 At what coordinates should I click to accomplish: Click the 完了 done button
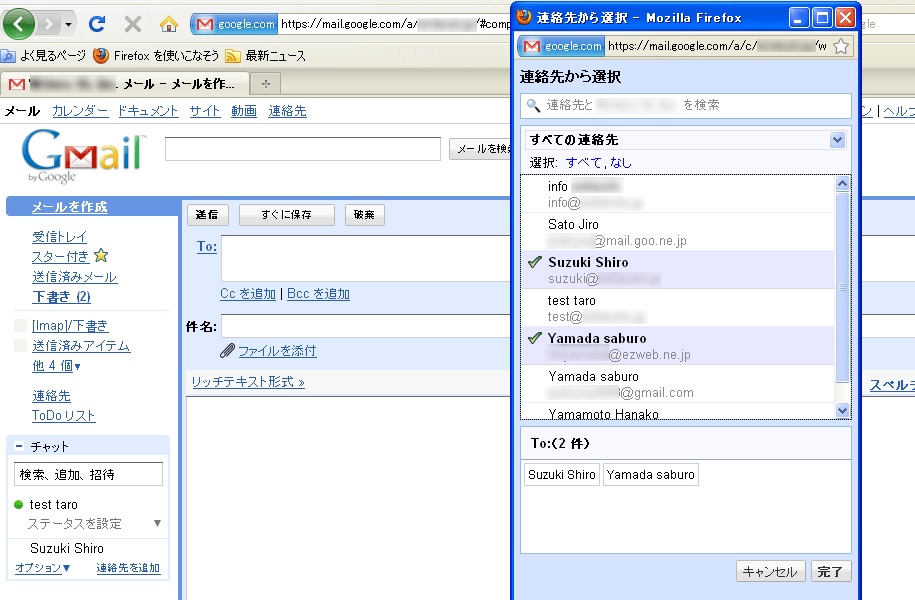[x=831, y=571]
